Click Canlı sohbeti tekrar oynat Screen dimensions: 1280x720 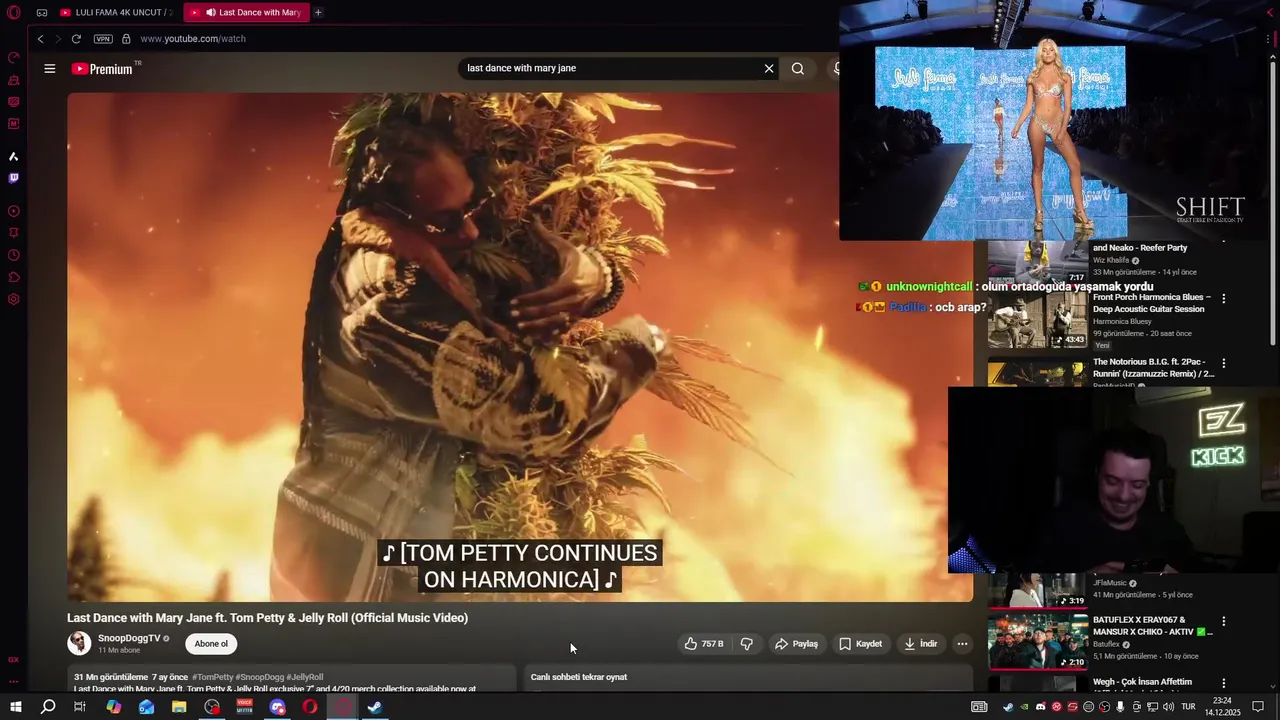tap(579, 677)
